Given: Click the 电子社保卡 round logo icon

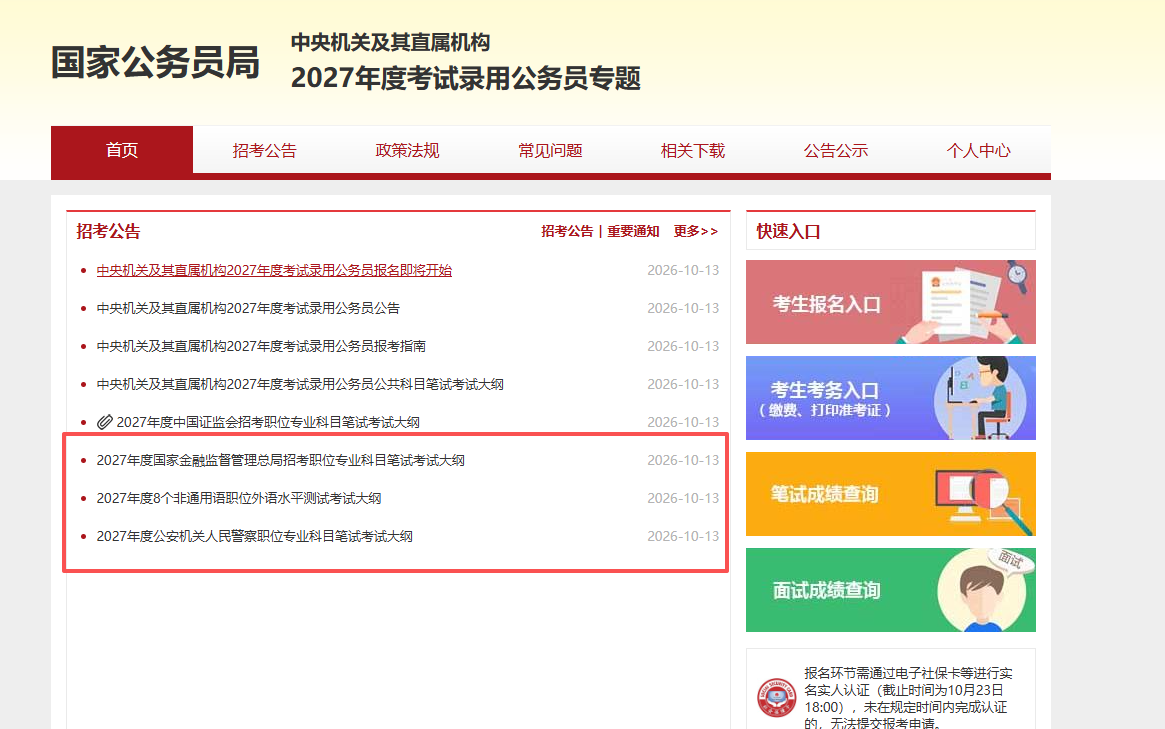Looking at the screenshot, I should click(x=776, y=697).
